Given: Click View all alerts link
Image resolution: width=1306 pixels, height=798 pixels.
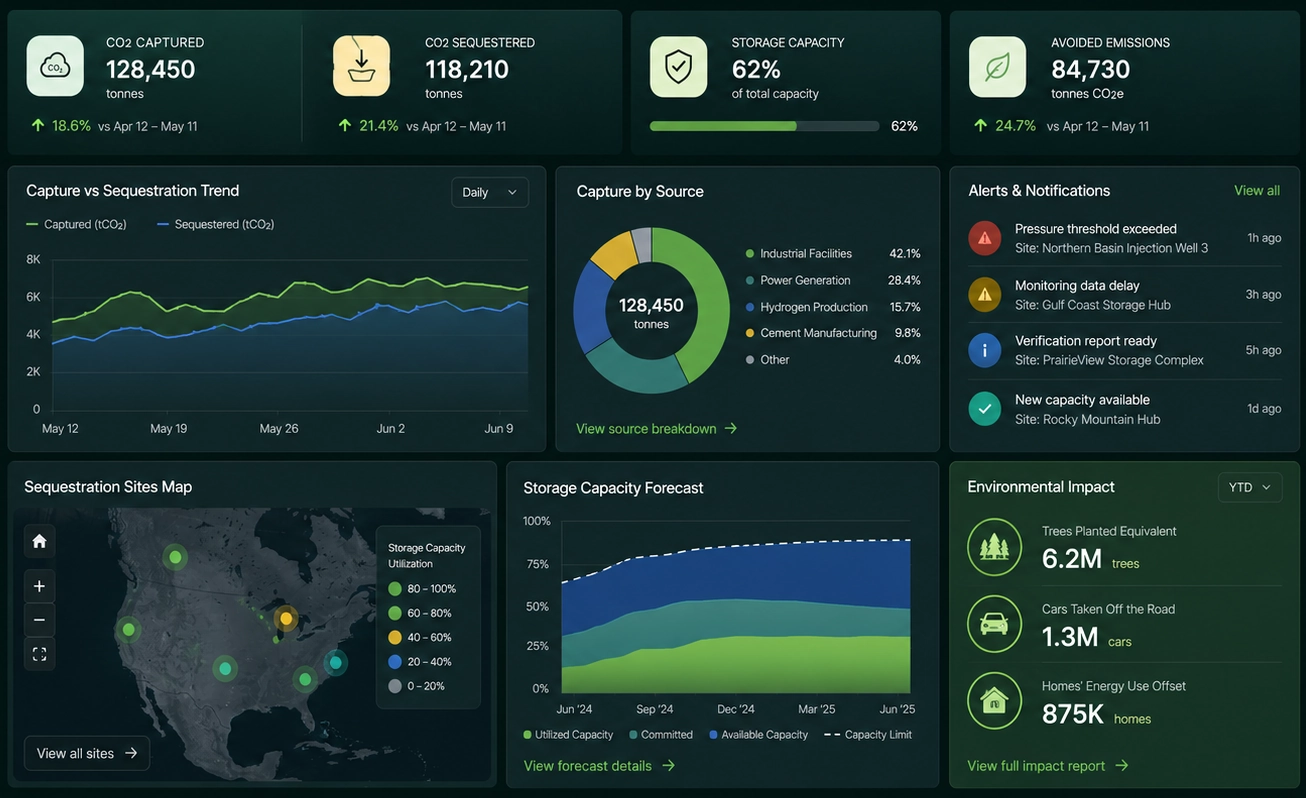Looking at the screenshot, I should [1257, 190].
